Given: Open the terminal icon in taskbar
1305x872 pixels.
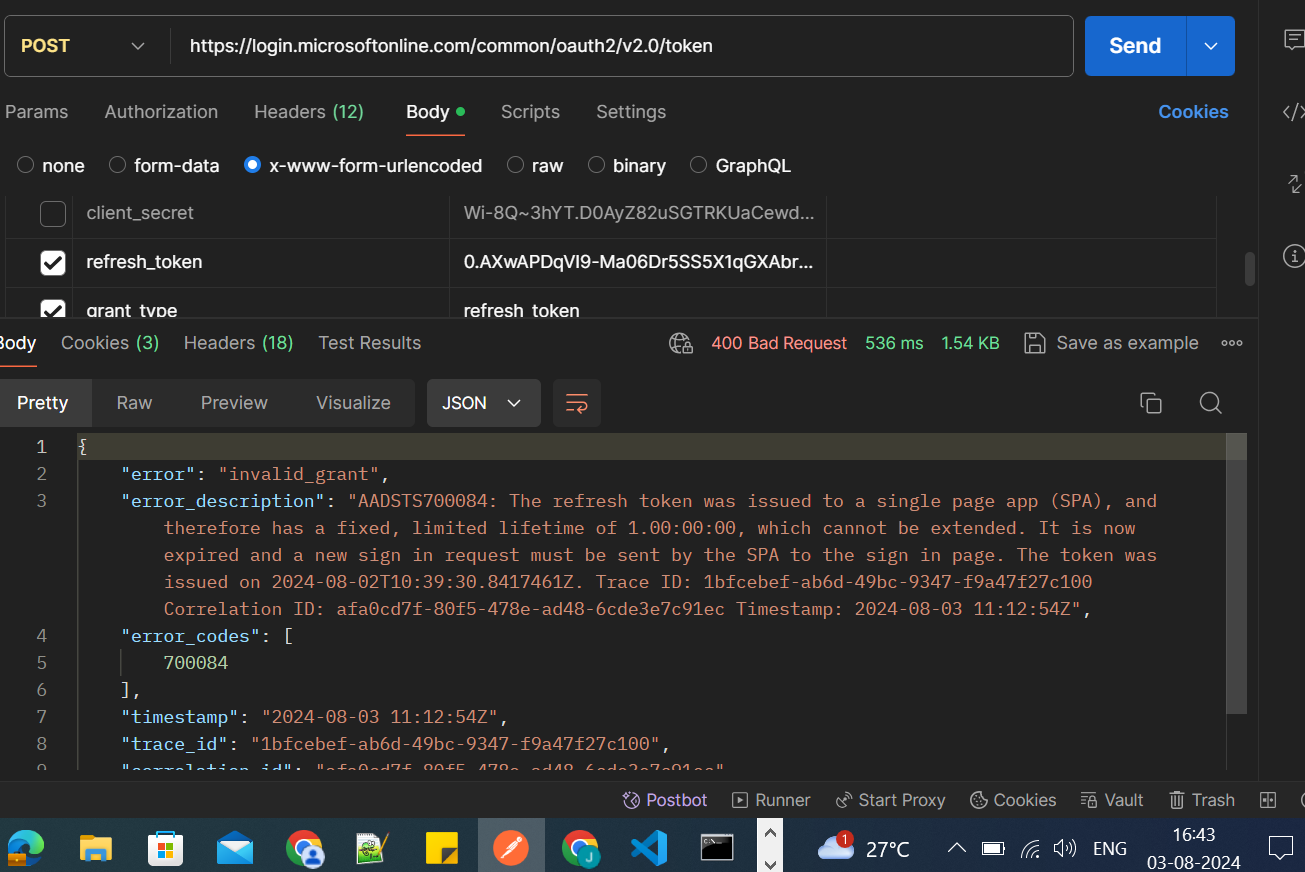Looking at the screenshot, I should 717,848.
